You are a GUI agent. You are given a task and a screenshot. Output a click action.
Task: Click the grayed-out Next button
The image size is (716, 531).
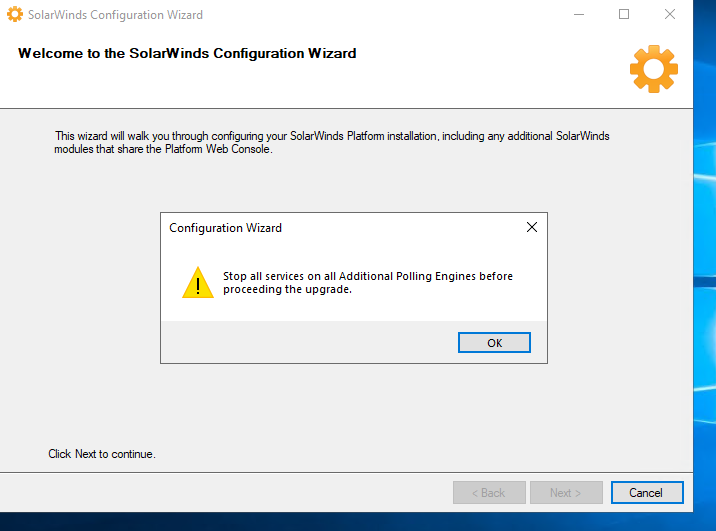click(566, 492)
